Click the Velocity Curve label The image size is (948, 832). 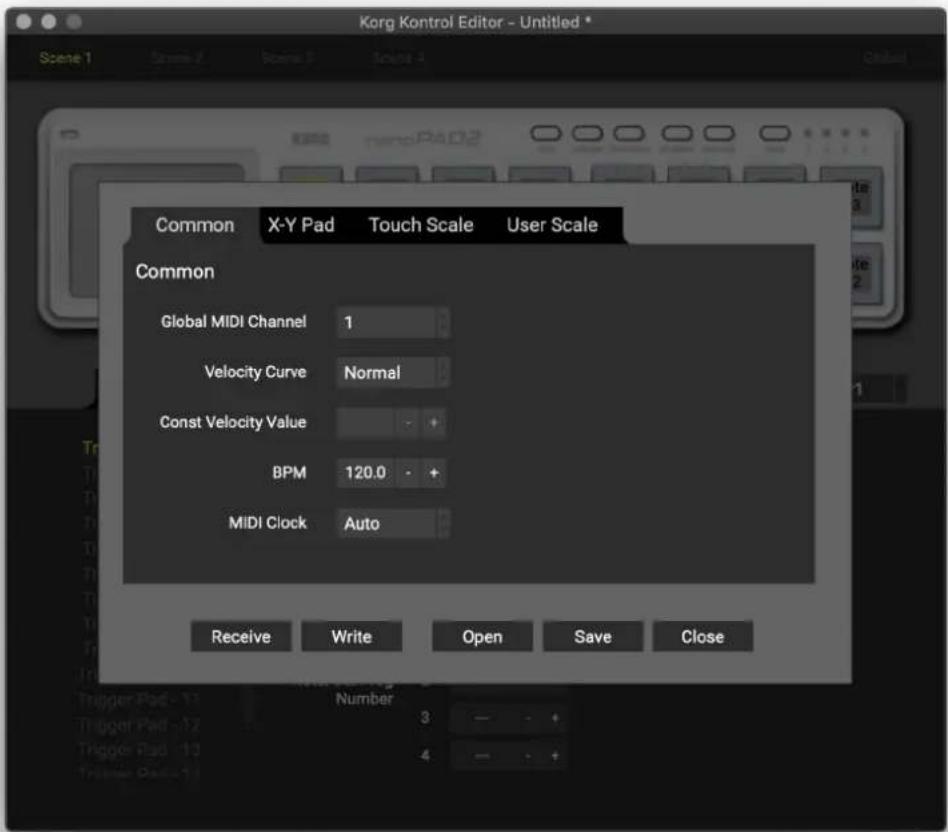click(x=255, y=372)
